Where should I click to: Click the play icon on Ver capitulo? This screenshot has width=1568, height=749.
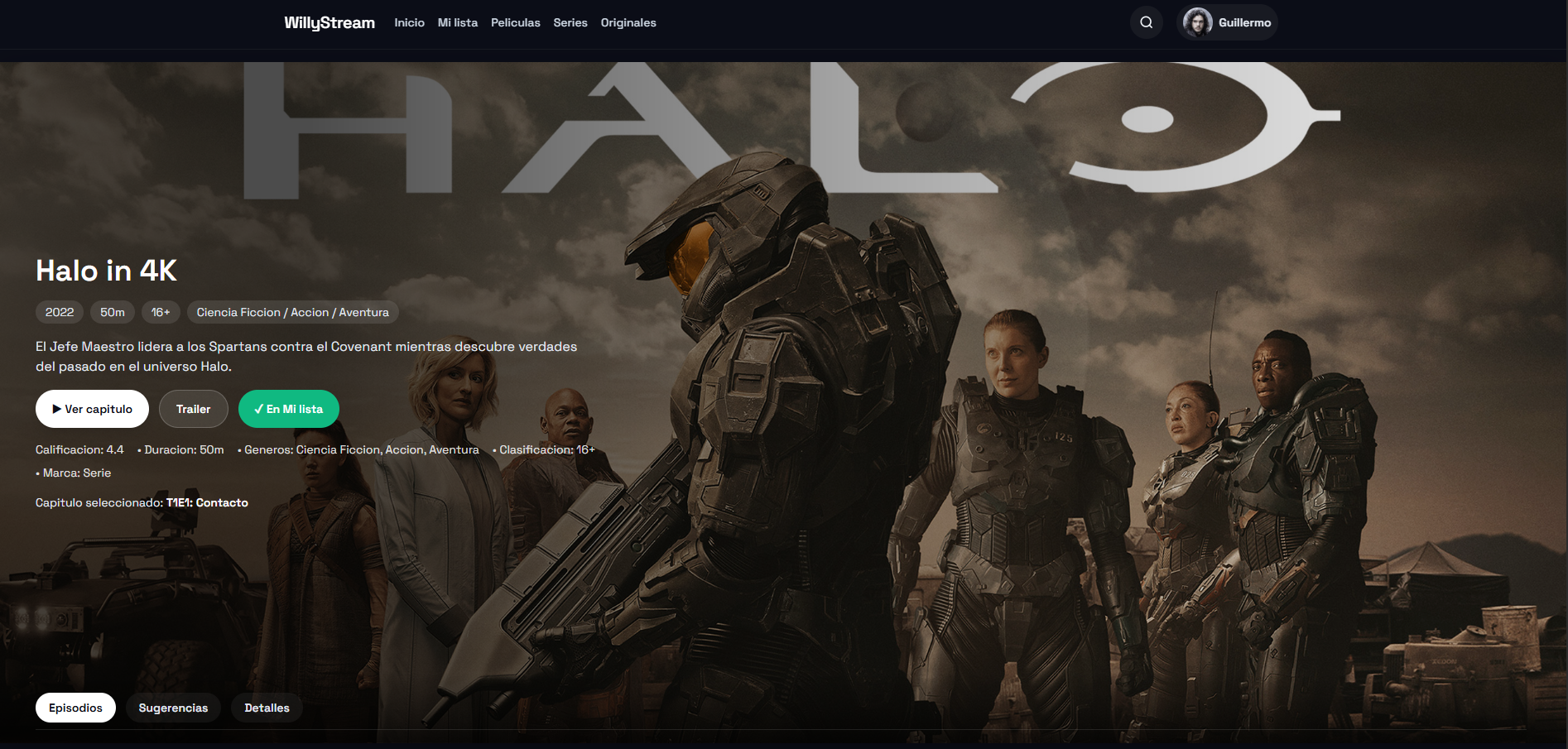click(58, 408)
